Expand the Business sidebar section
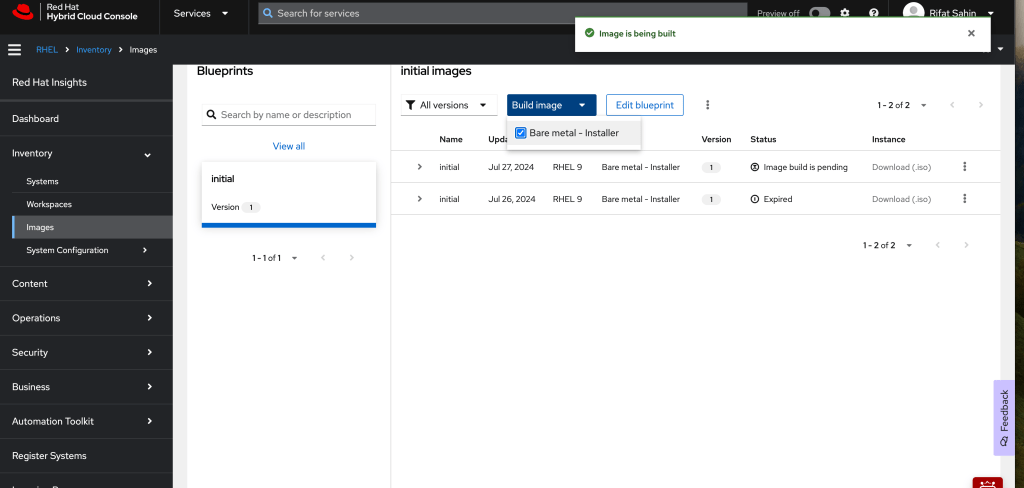1024x488 pixels. click(x=86, y=387)
